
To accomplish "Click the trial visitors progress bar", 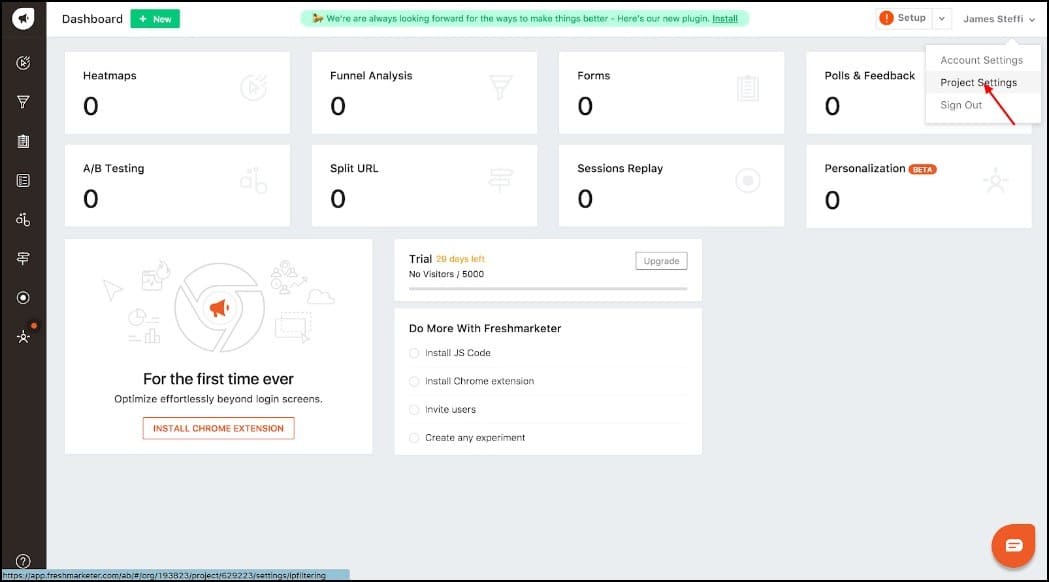I will [548, 289].
